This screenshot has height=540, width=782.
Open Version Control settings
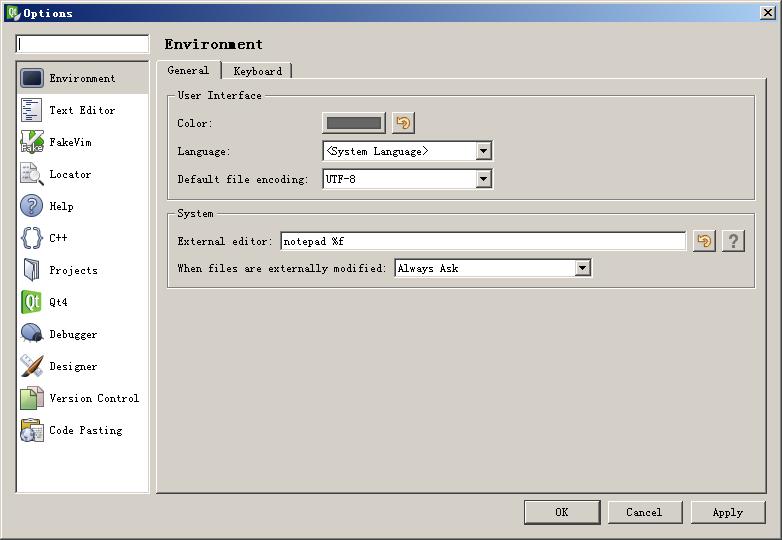point(93,398)
